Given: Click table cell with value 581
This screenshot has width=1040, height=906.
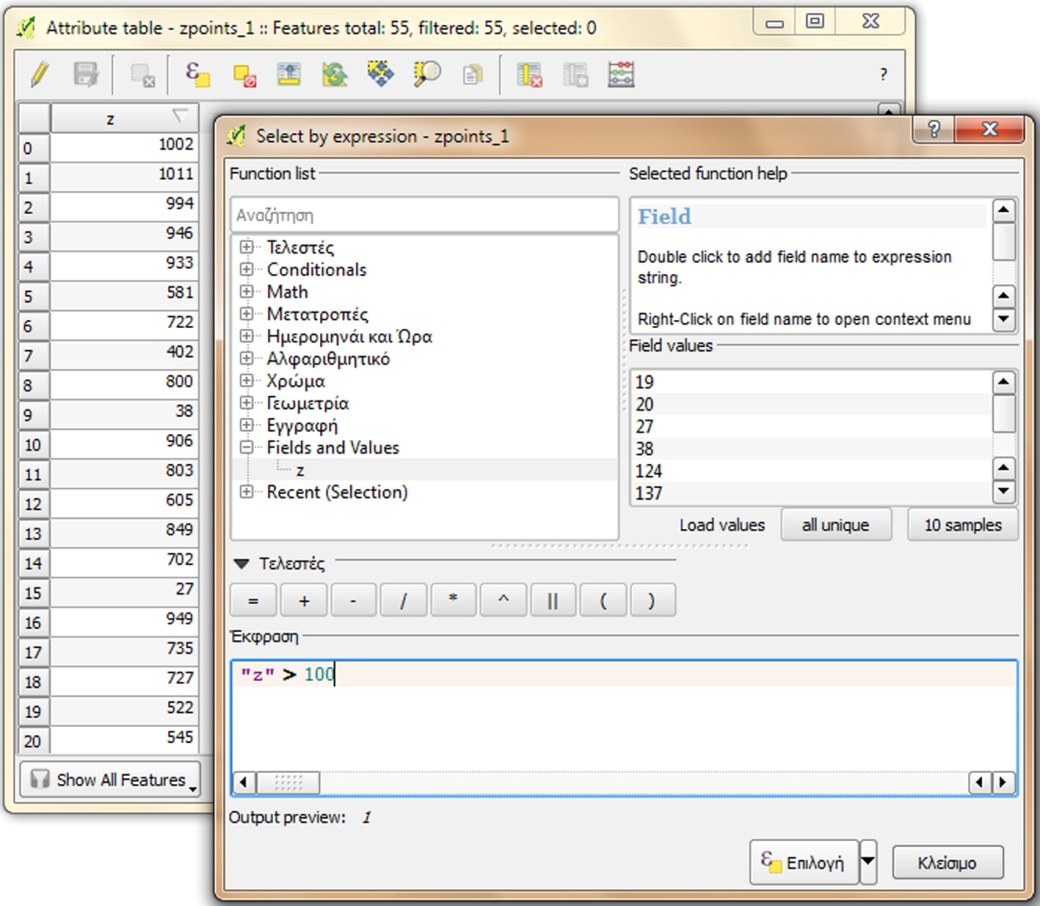Looking at the screenshot, I should 124,292.
